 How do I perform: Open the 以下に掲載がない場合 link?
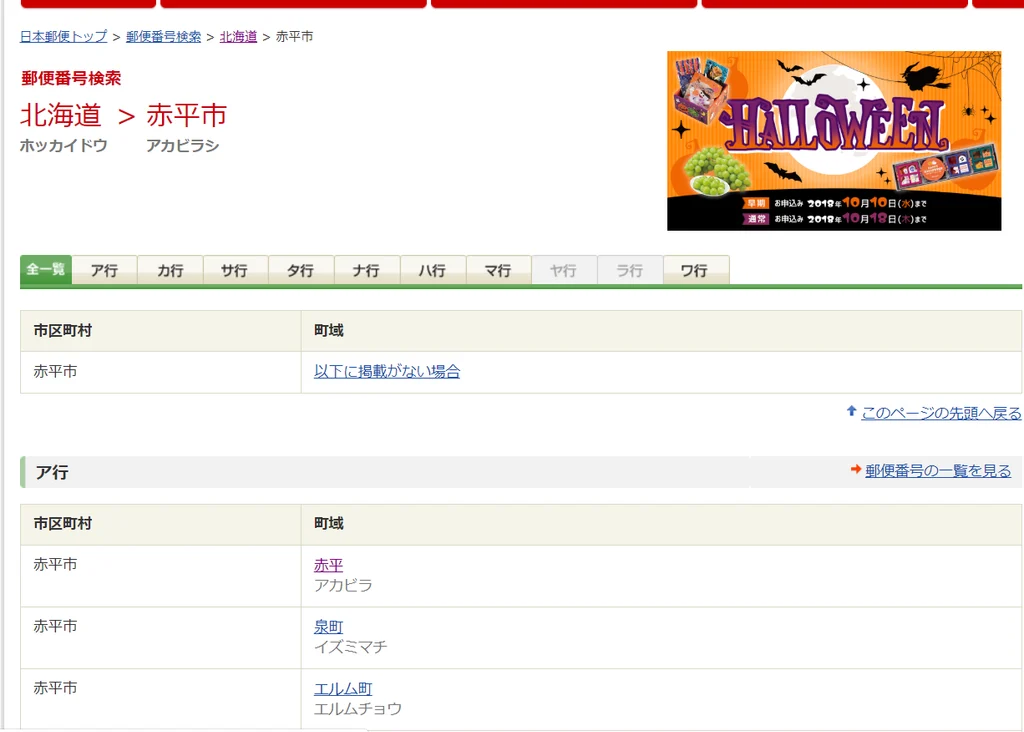(x=387, y=372)
